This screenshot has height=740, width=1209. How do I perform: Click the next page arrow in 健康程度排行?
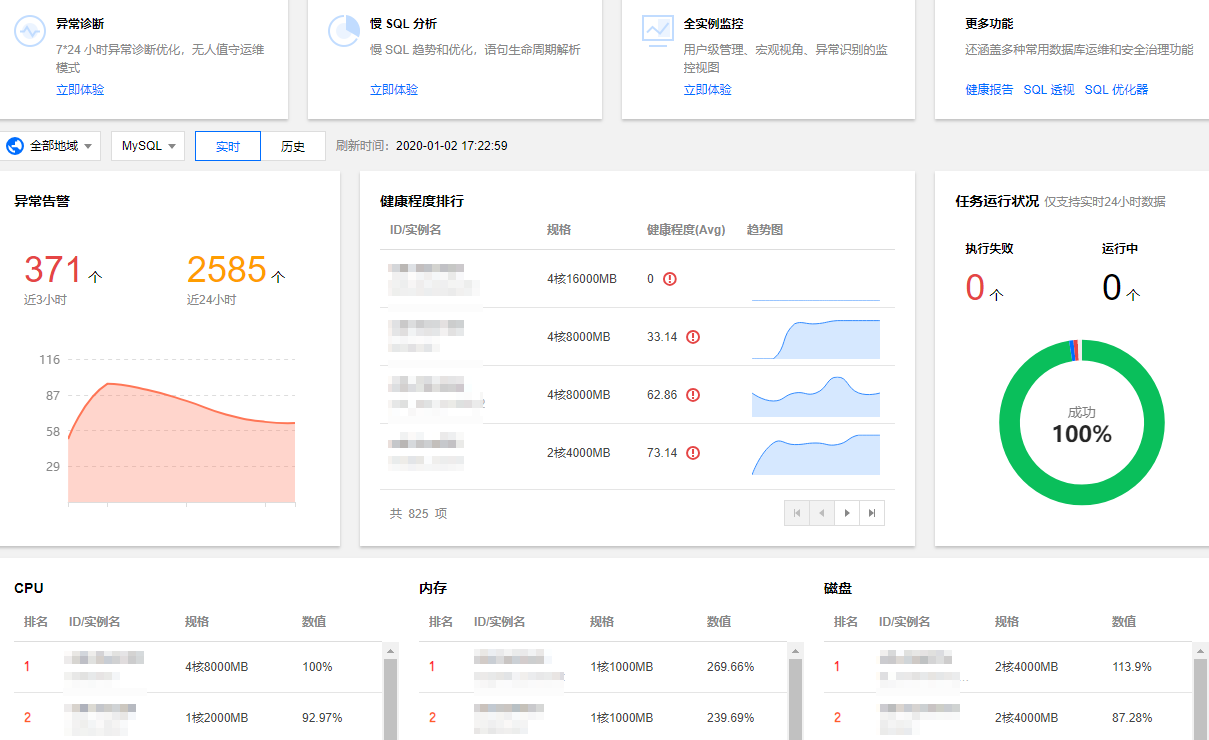click(847, 512)
